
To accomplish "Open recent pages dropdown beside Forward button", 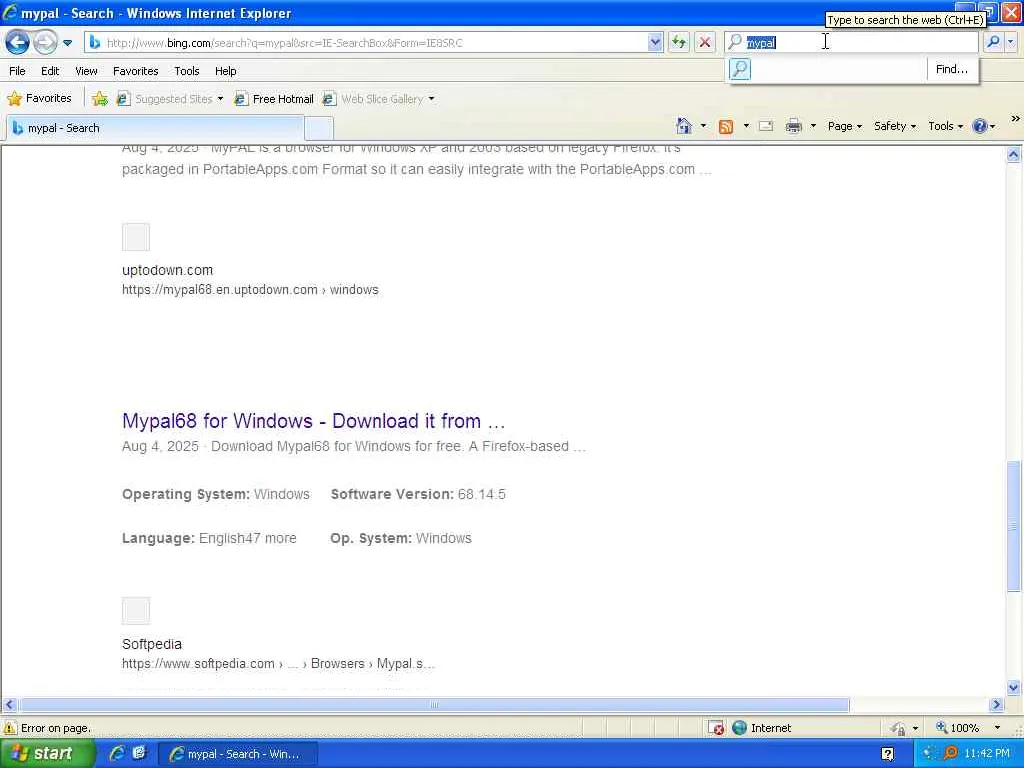I will 67,43.
